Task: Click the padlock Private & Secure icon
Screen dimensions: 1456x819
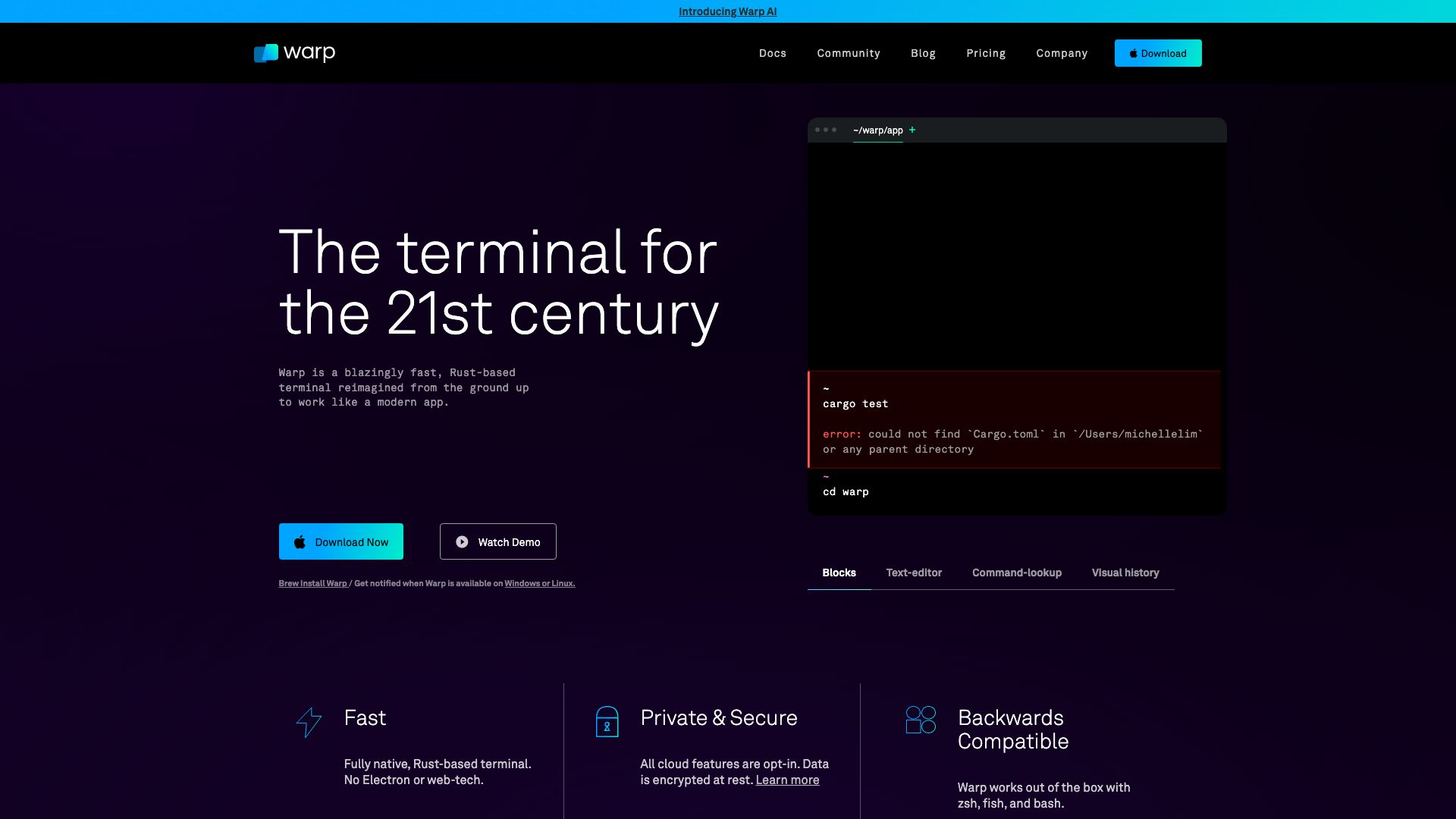Action: point(607,721)
